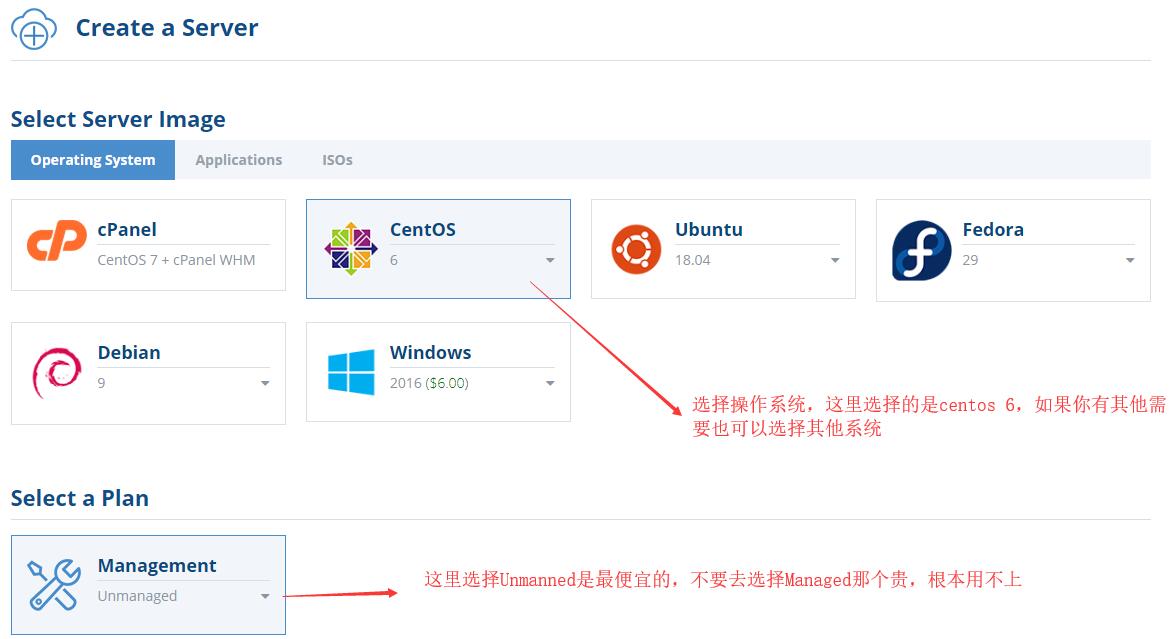Select the cPanel orange logo icon

click(57, 240)
